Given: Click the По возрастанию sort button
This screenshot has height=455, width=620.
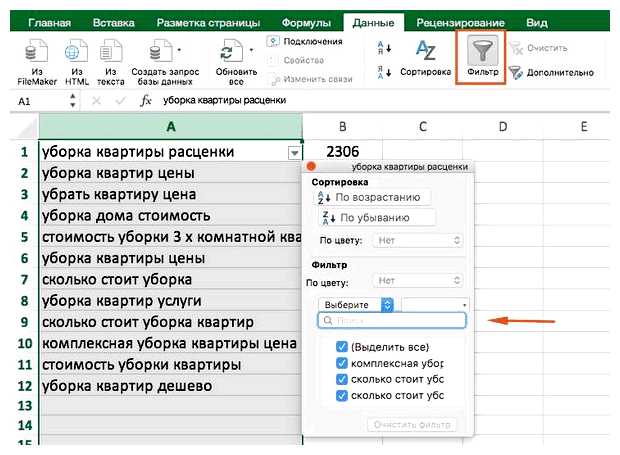Looking at the screenshot, I should click(x=373, y=197).
